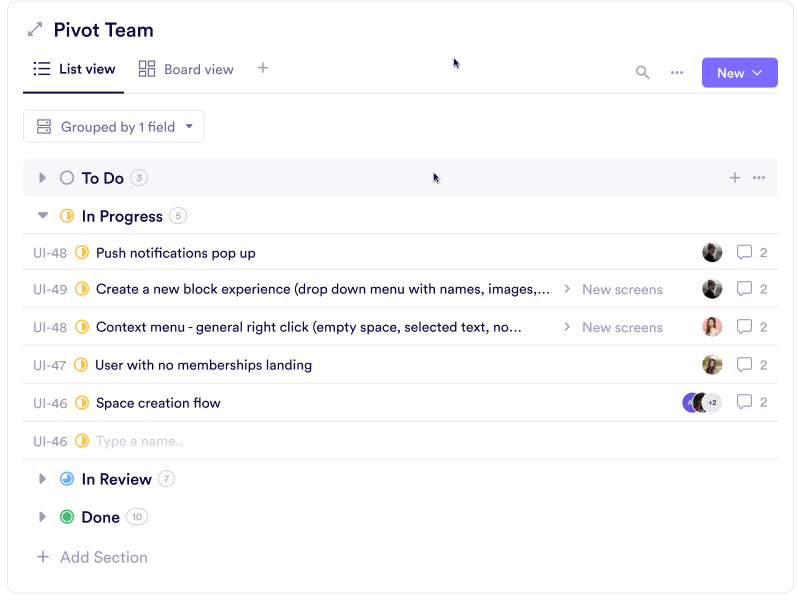The height and width of the screenshot is (604, 798).
Task: Click the In Progress count badge 5
Action: point(178,216)
